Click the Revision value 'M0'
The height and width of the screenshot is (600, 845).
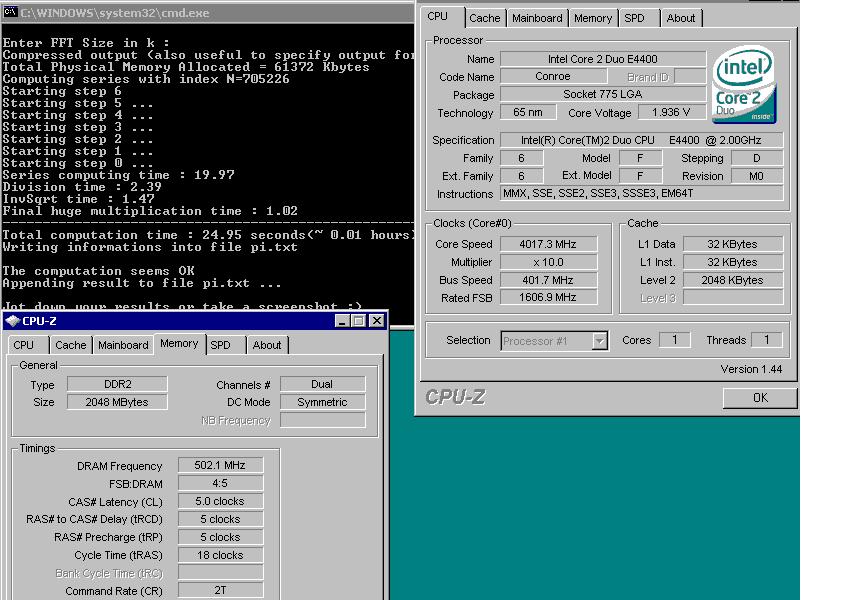(757, 176)
